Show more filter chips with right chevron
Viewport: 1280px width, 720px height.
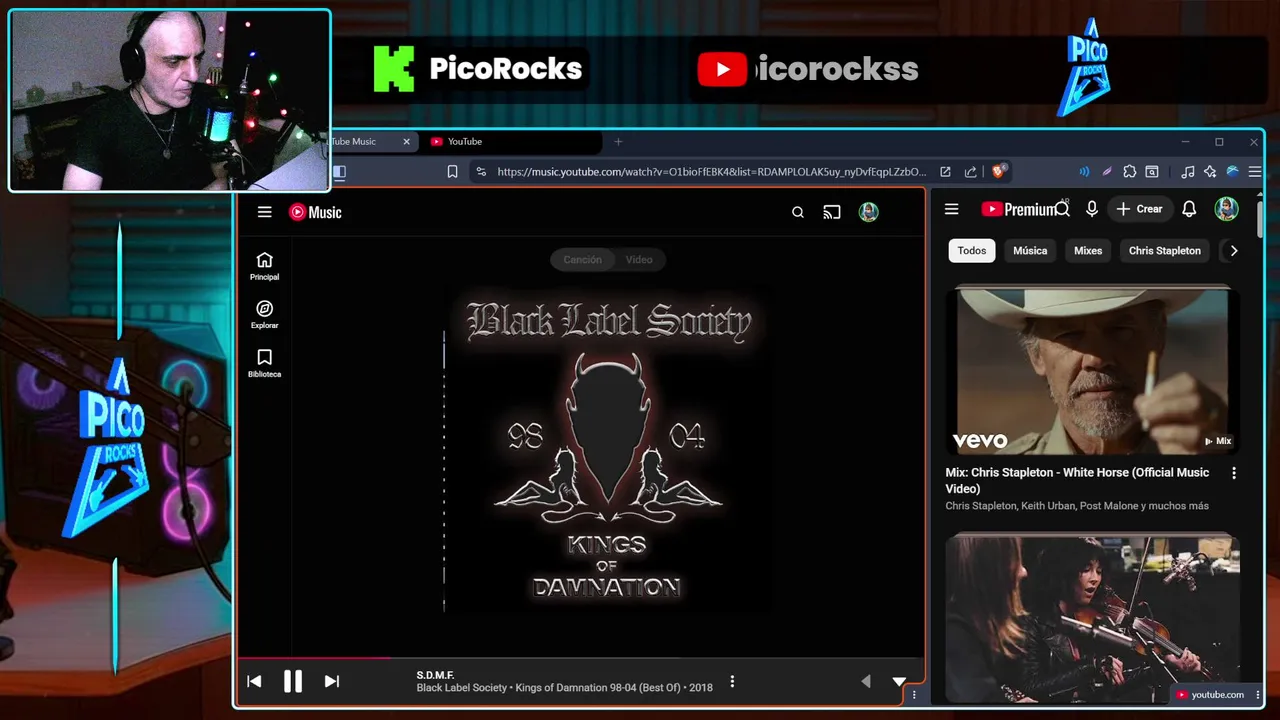(x=1233, y=251)
